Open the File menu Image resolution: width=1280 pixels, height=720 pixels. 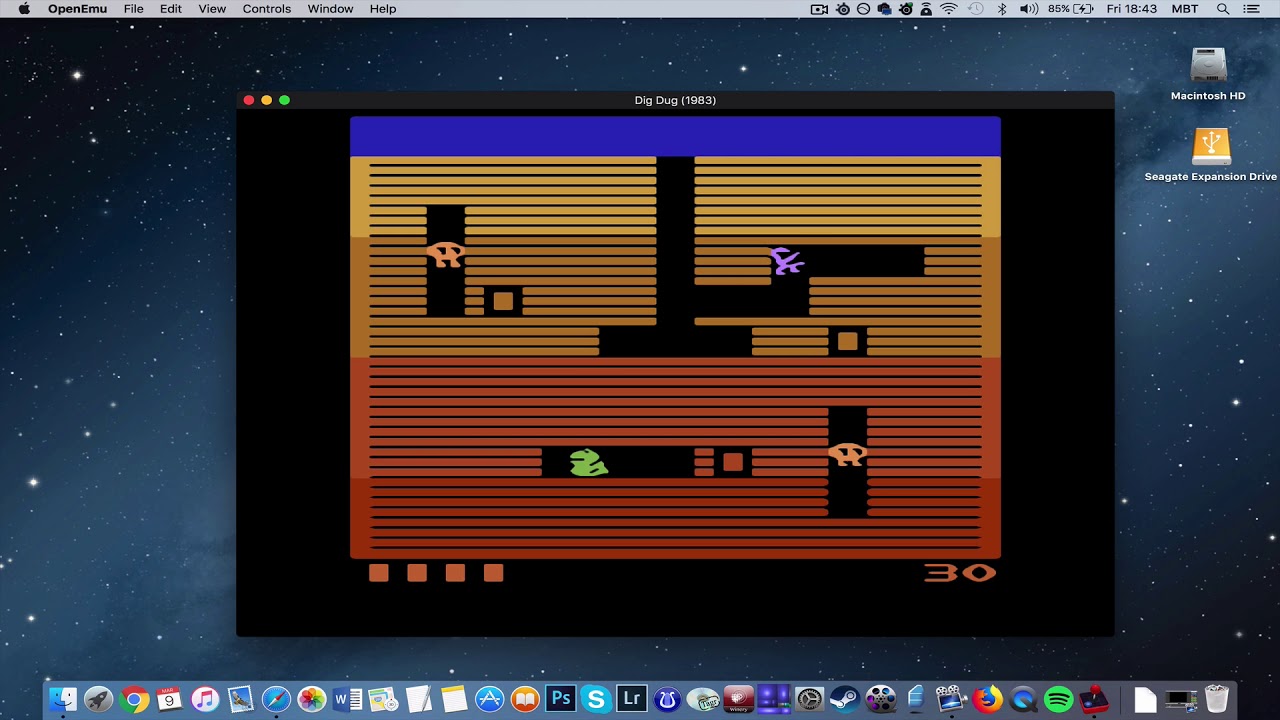click(x=133, y=9)
